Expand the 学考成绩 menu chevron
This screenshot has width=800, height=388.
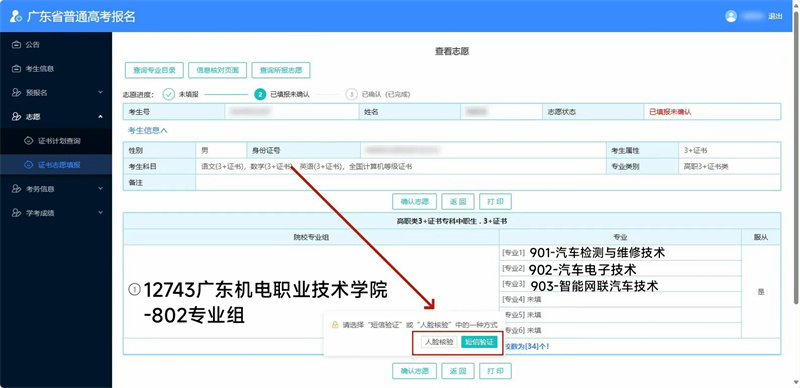point(101,212)
